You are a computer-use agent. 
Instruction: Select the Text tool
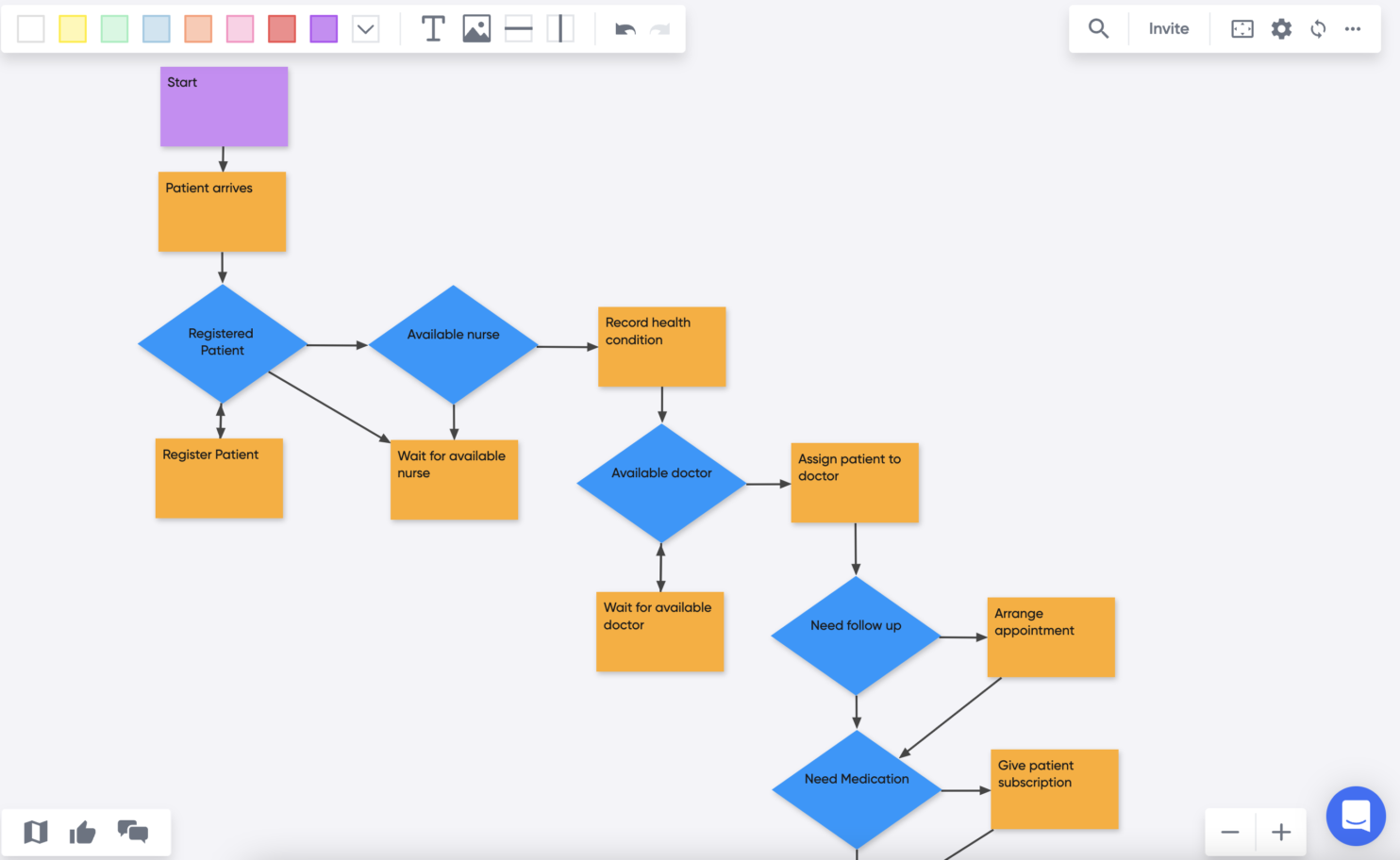point(433,28)
